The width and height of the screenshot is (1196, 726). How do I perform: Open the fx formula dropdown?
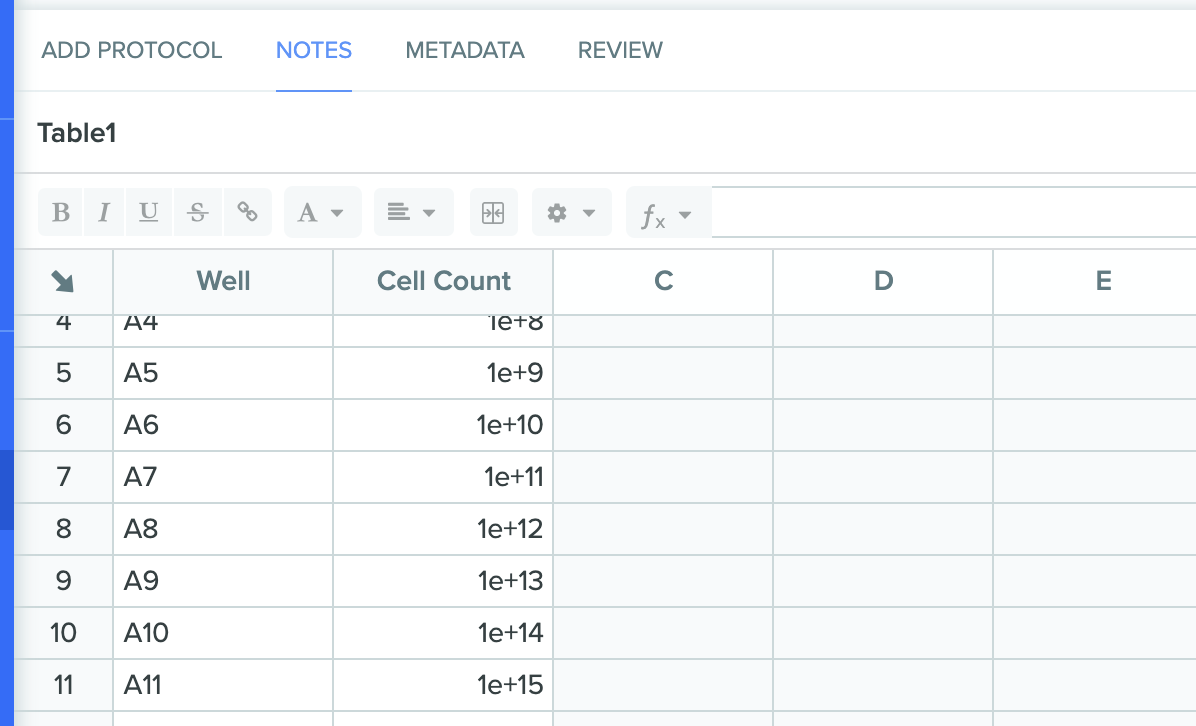point(668,212)
